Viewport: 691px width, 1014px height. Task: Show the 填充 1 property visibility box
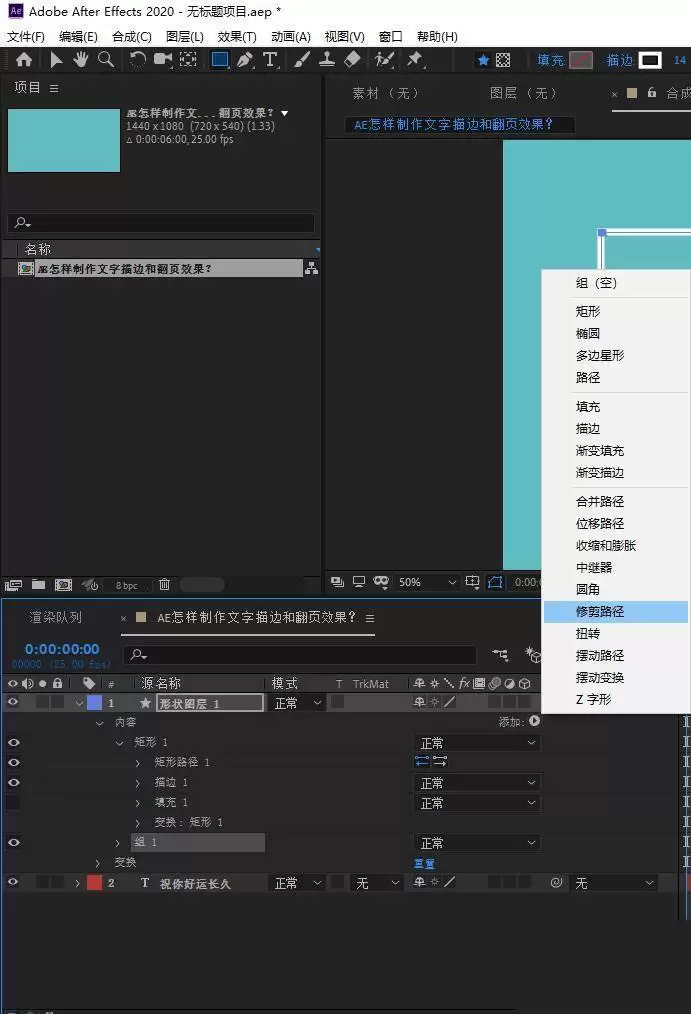[13, 803]
